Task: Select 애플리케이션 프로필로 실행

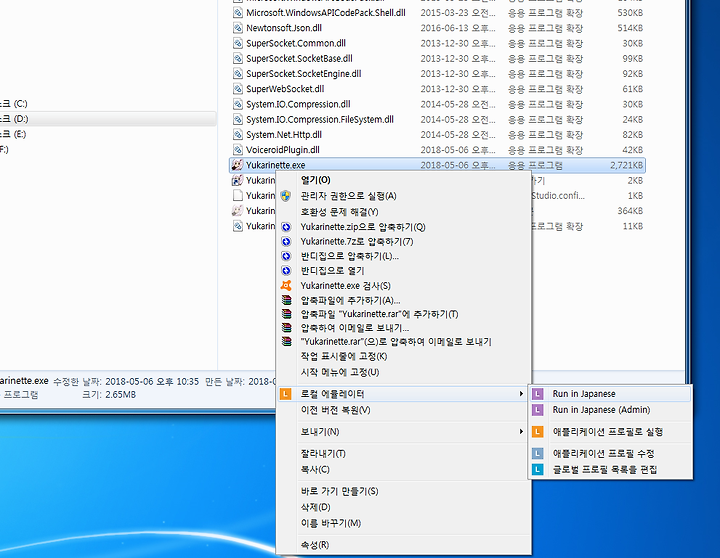Action: pyautogui.click(x=610, y=432)
